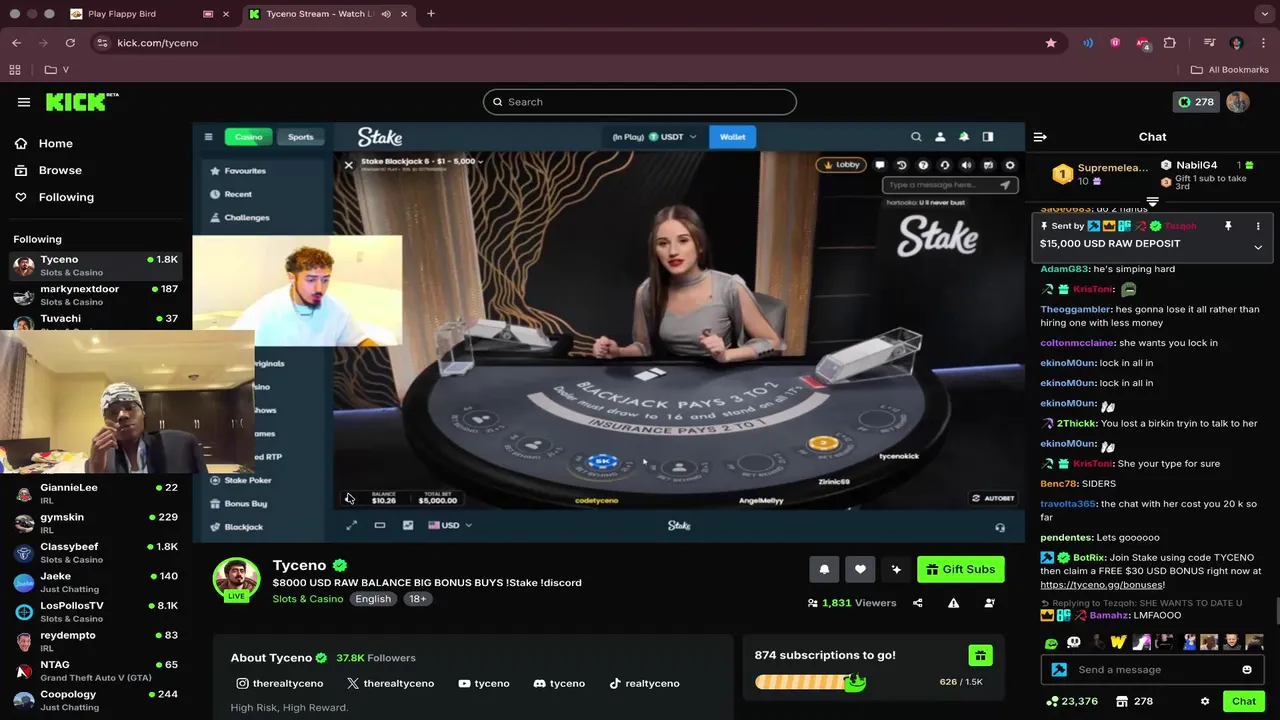Open markynextdoor channel in sidebar
The width and height of the screenshot is (1280, 720).
pyautogui.click(x=96, y=295)
